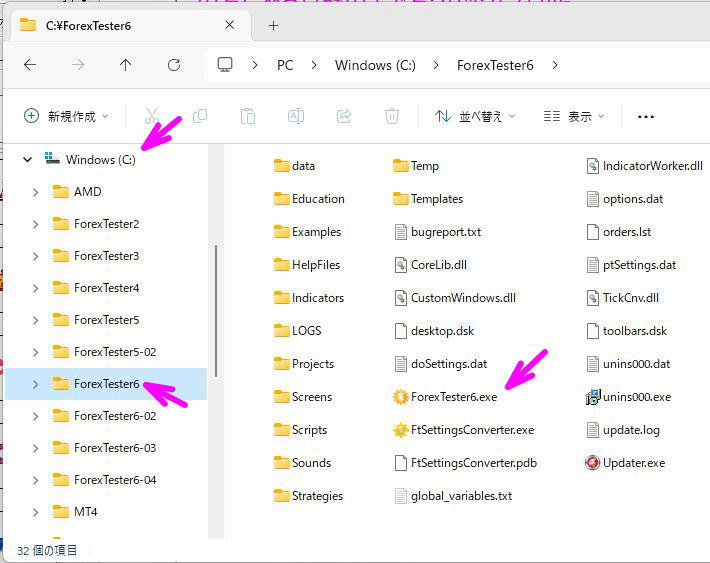This screenshot has height=563, width=710.
Task: Open the 表示 view dropdown
Action: click(x=573, y=116)
